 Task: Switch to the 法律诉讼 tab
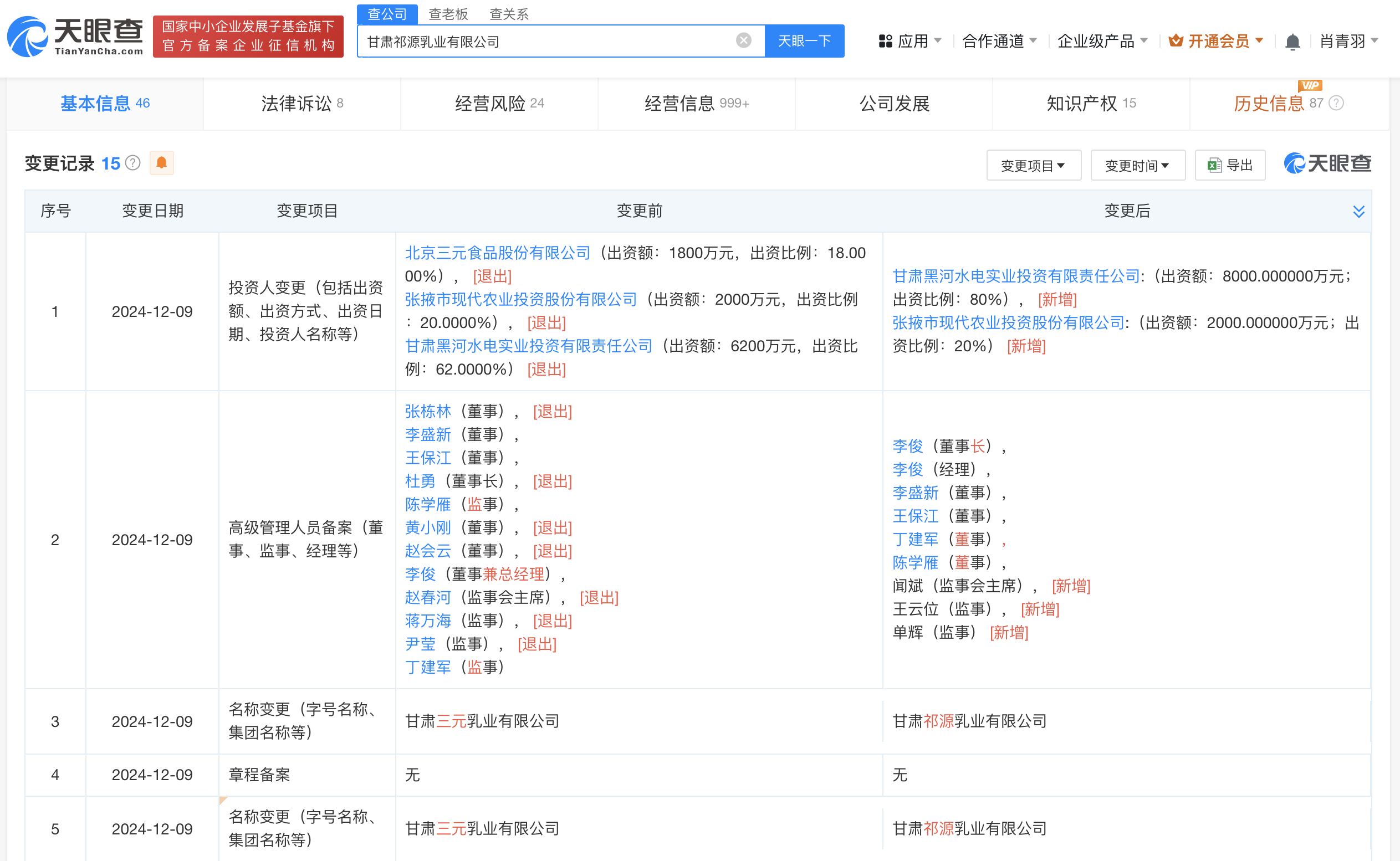pyautogui.click(x=302, y=103)
